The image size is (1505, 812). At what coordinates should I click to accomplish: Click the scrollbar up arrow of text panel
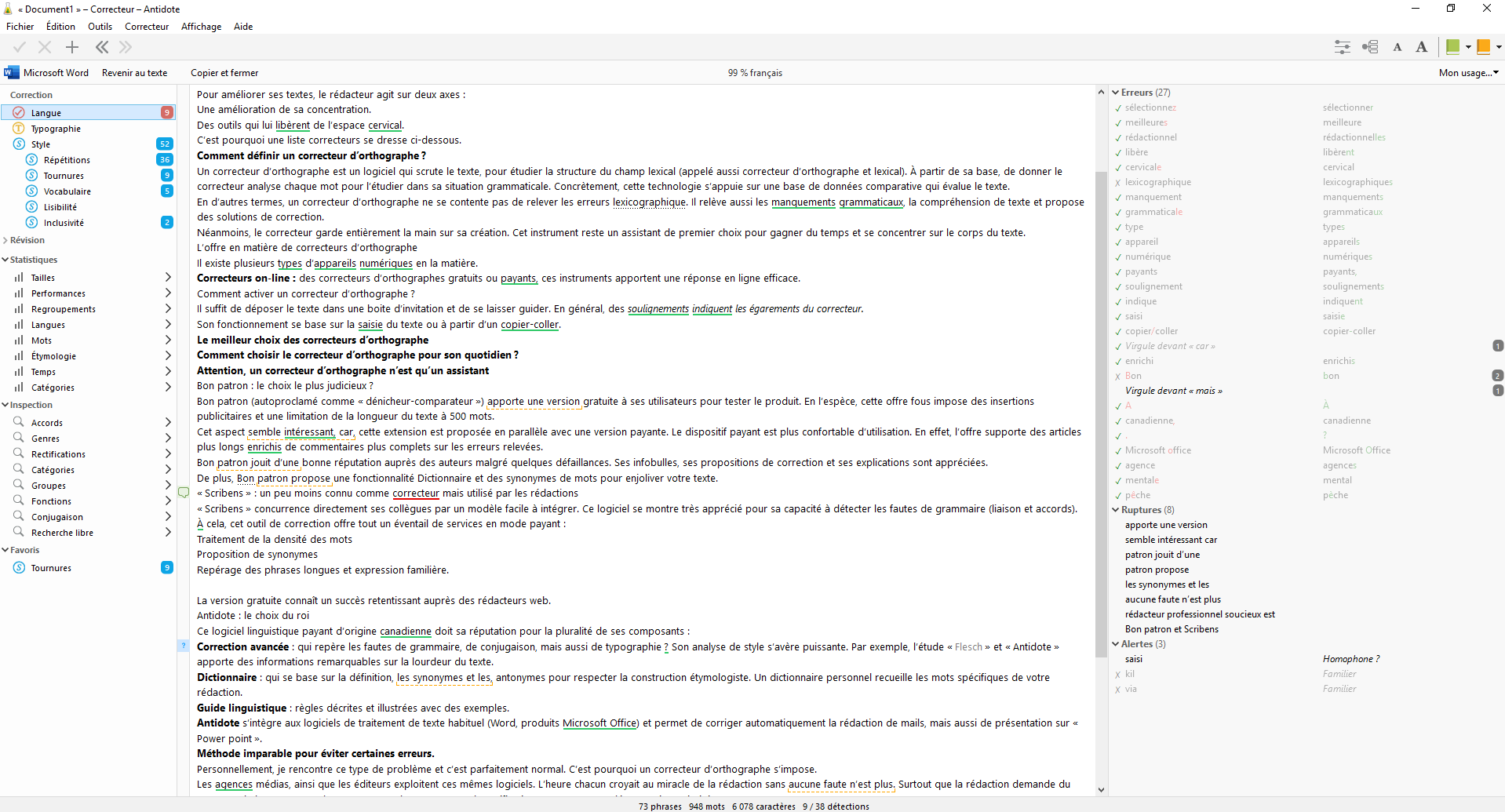tap(1101, 92)
